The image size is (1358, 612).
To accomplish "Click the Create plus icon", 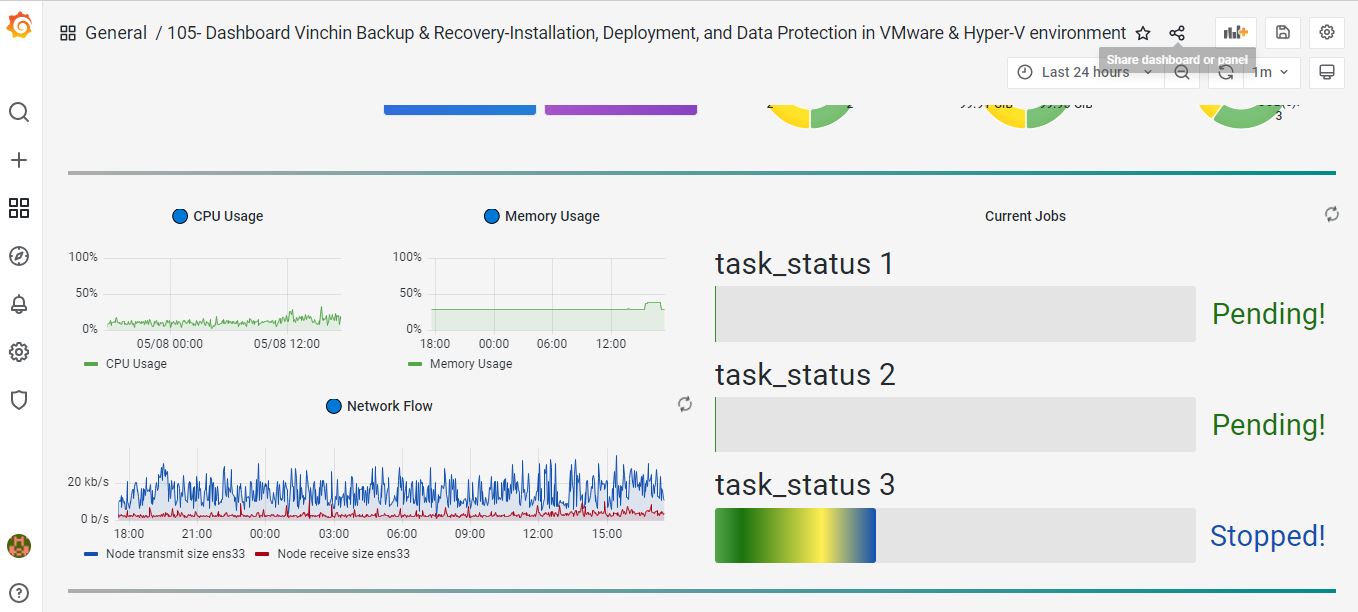I will (19, 160).
